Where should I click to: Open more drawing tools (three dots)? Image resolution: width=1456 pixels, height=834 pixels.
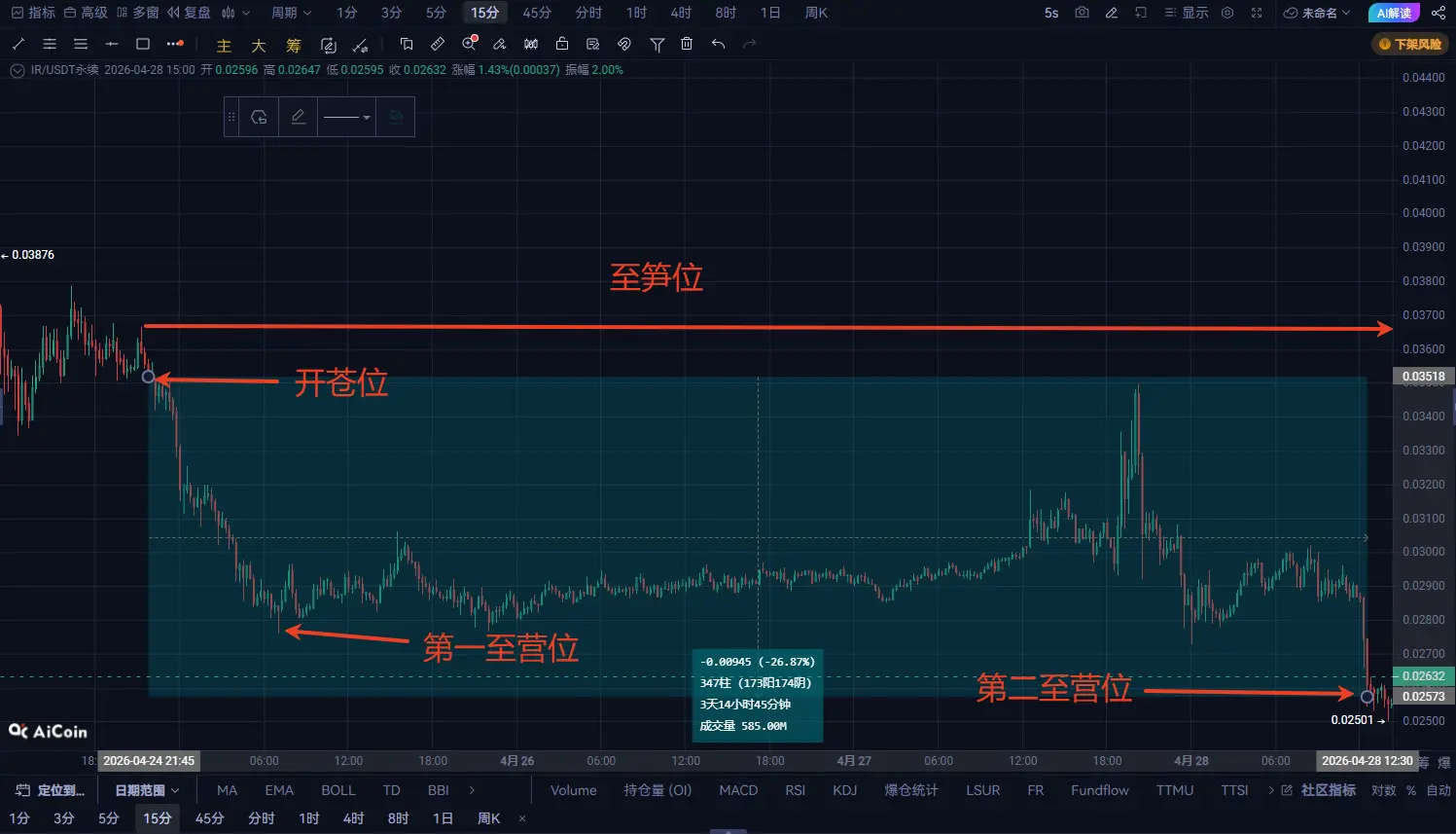175,44
